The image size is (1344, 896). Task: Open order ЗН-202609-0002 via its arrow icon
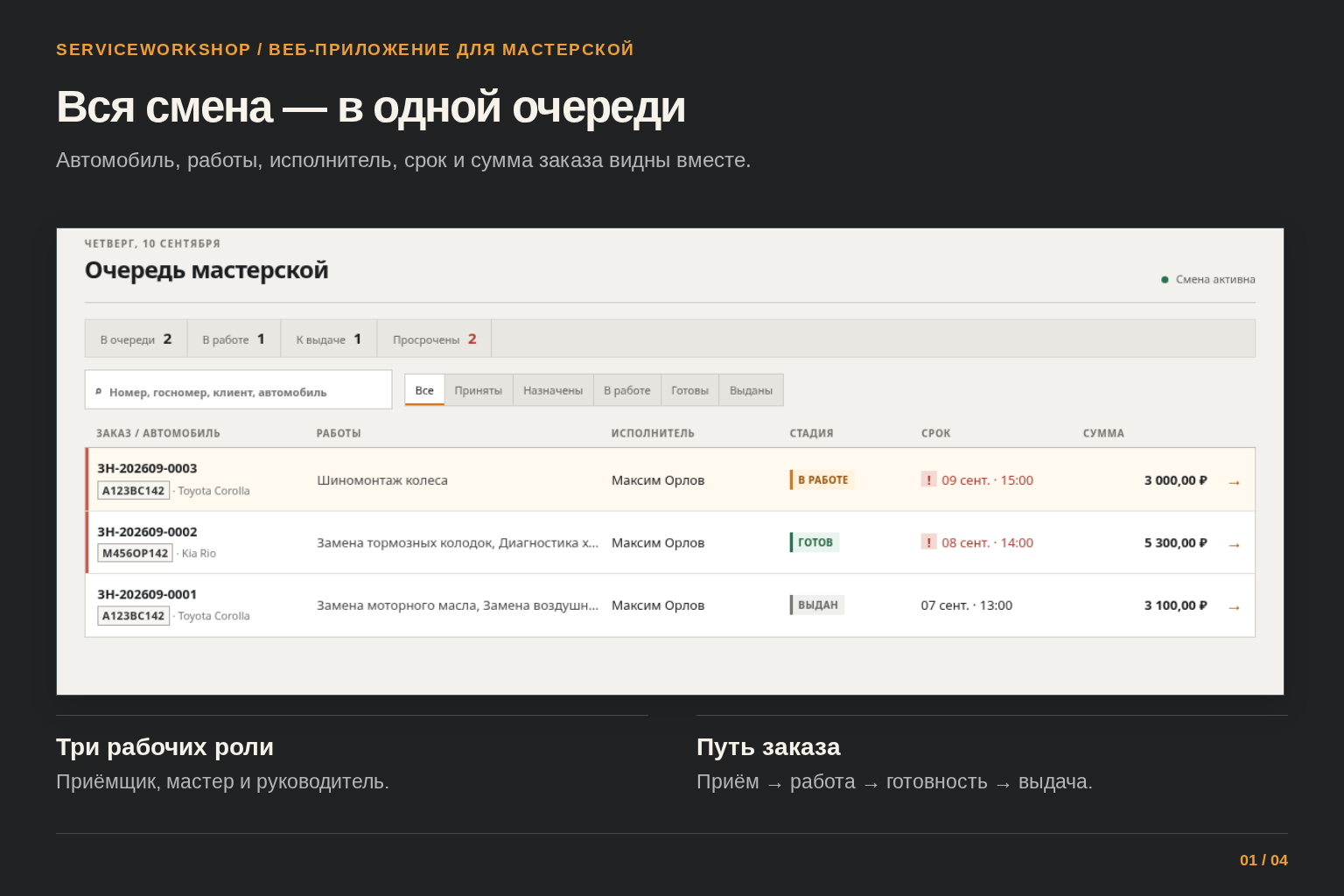tap(1234, 545)
